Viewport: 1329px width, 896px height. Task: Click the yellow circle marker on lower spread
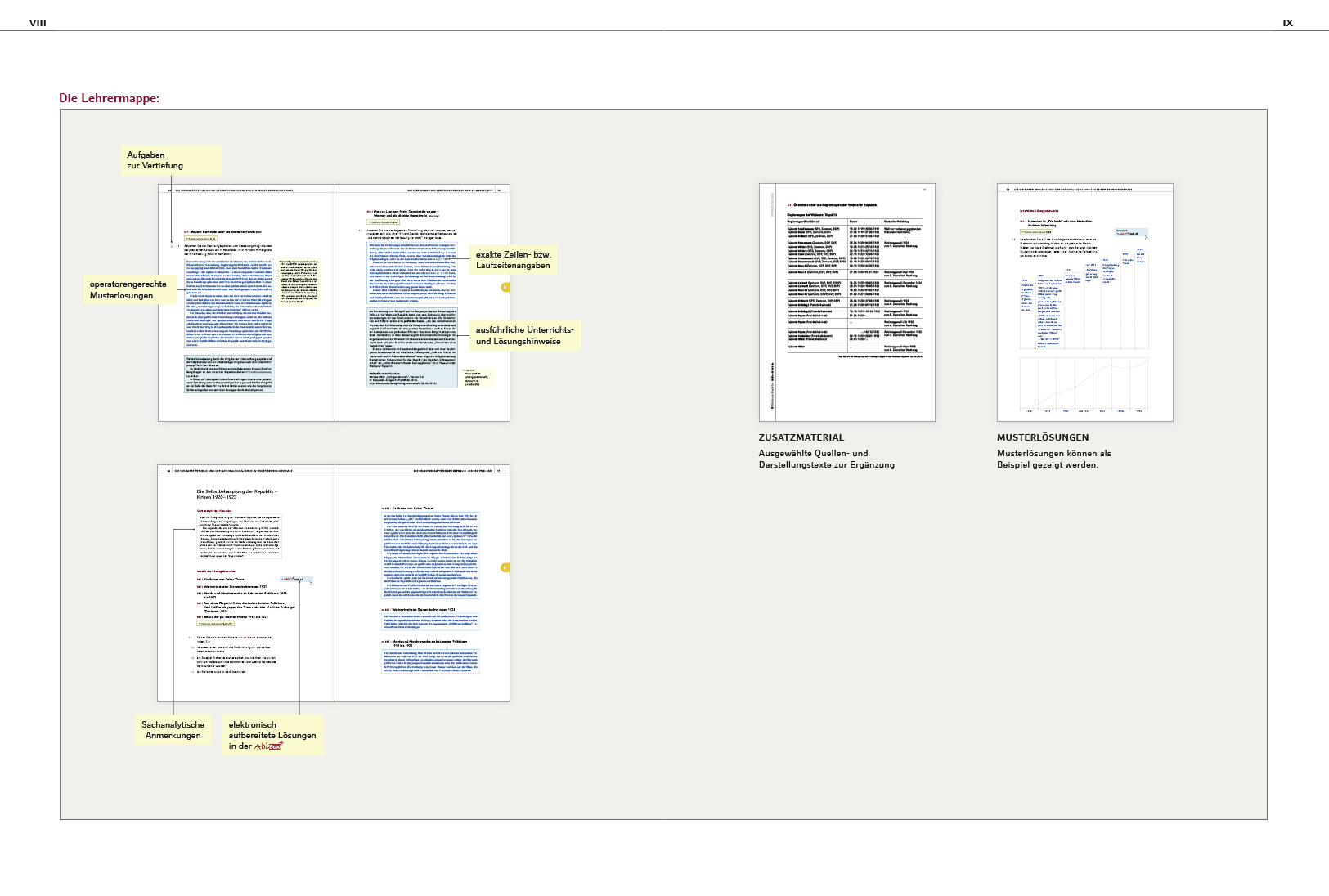pyautogui.click(x=505, y=567)
